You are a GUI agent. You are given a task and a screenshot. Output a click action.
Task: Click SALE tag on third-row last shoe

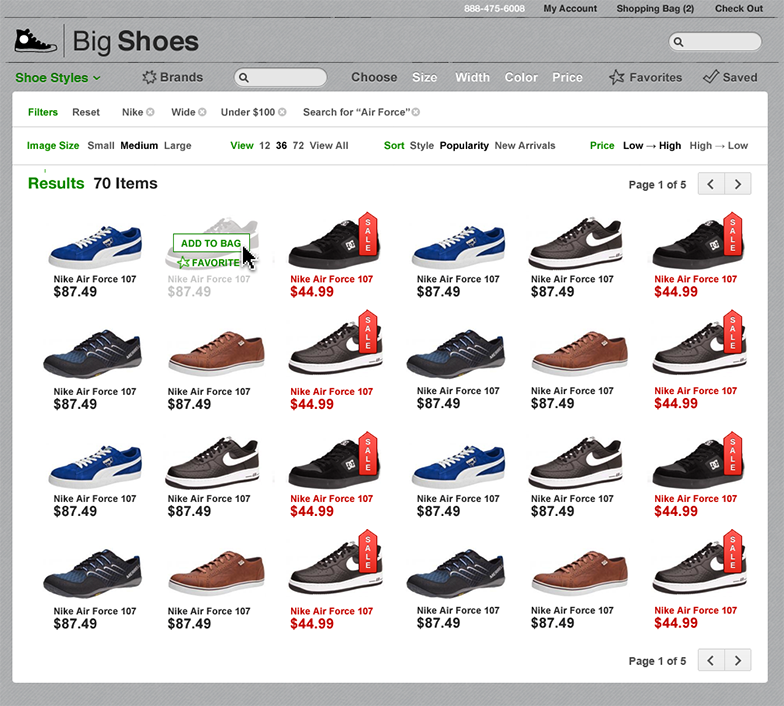pyautogui.click(x=732, y=454)
